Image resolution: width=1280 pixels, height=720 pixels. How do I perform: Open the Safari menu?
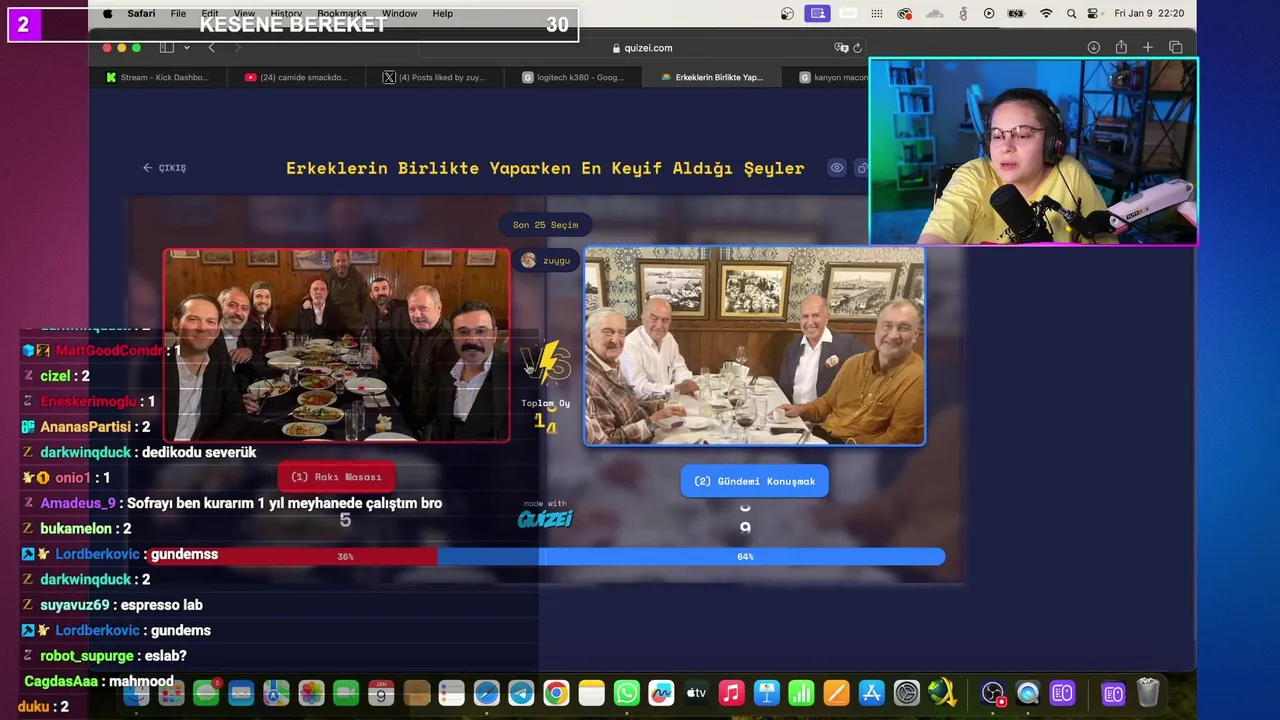[x=141, y=14]
